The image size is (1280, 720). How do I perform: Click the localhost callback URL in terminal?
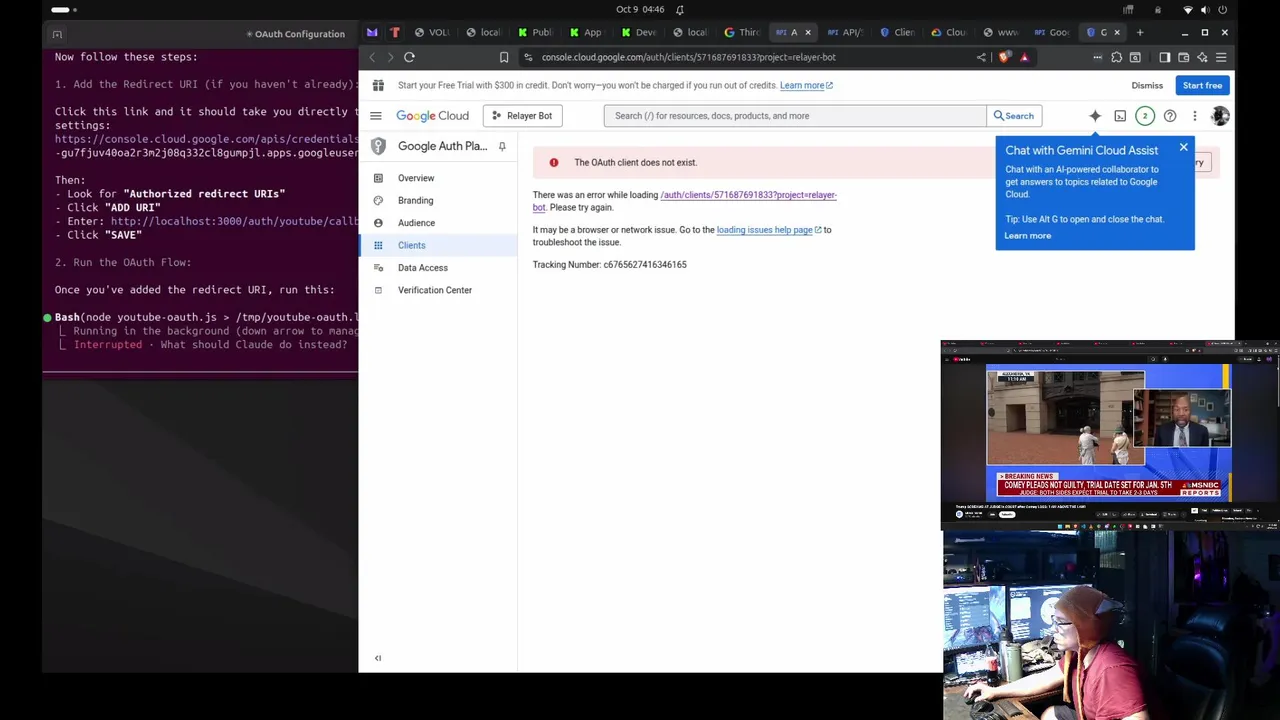pos(234,221)
